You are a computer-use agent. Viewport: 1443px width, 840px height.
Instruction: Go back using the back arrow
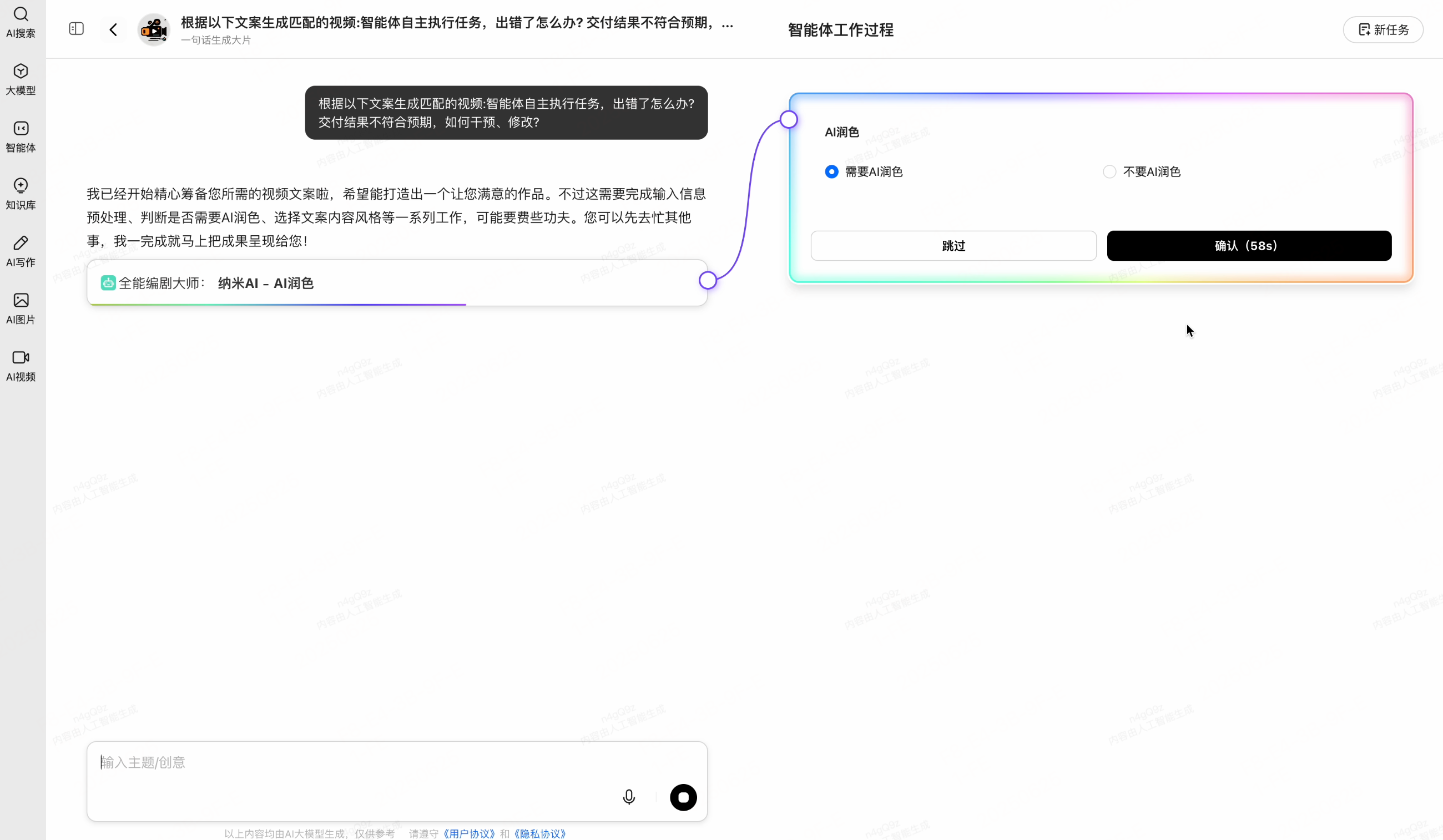pyautogui.click(x=113, y=29)
